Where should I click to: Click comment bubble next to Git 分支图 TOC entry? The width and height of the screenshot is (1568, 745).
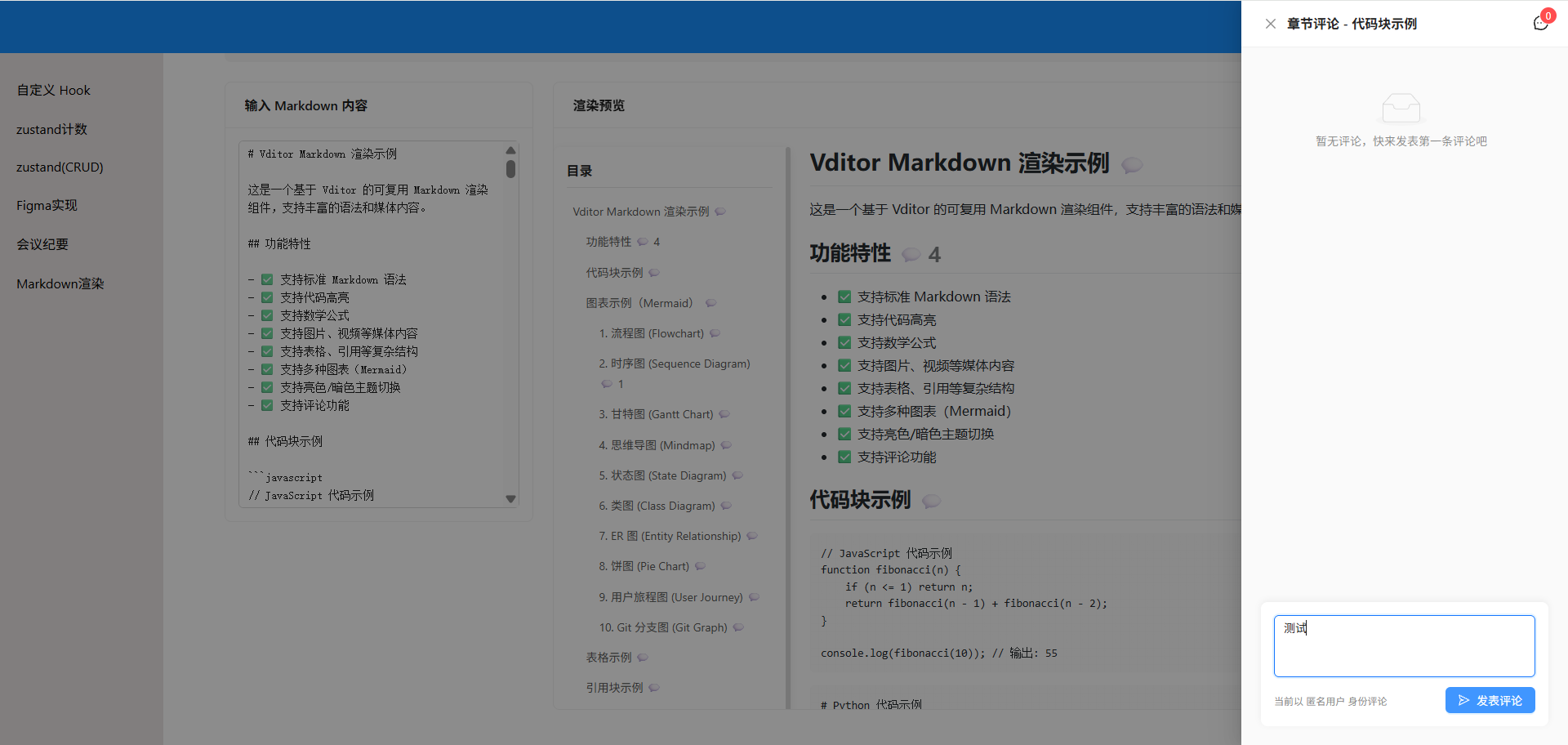pyautogui.click(x=738, y=627)
